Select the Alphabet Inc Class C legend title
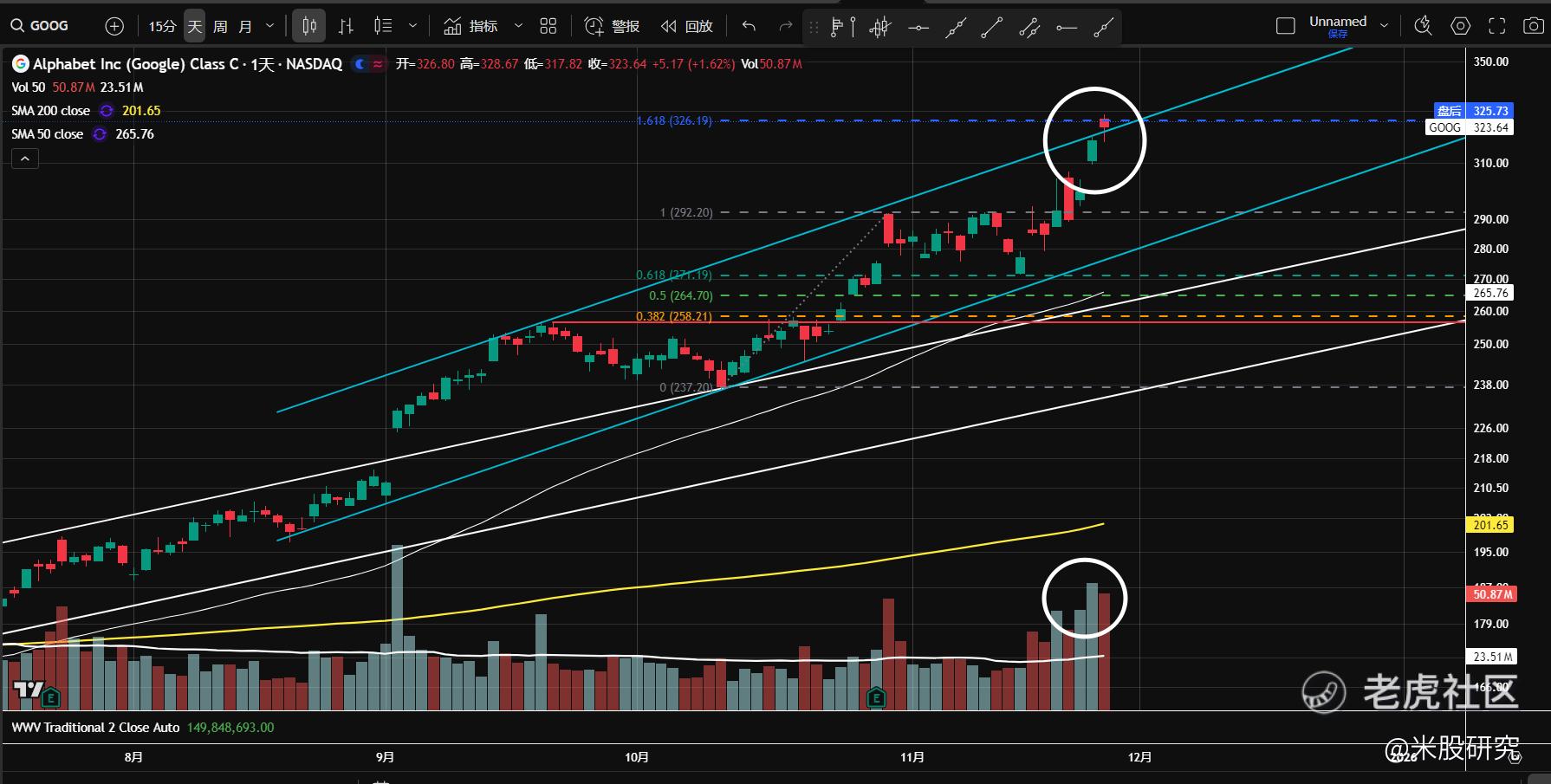This screenshot has height=784, width=1551. point(188,64)
